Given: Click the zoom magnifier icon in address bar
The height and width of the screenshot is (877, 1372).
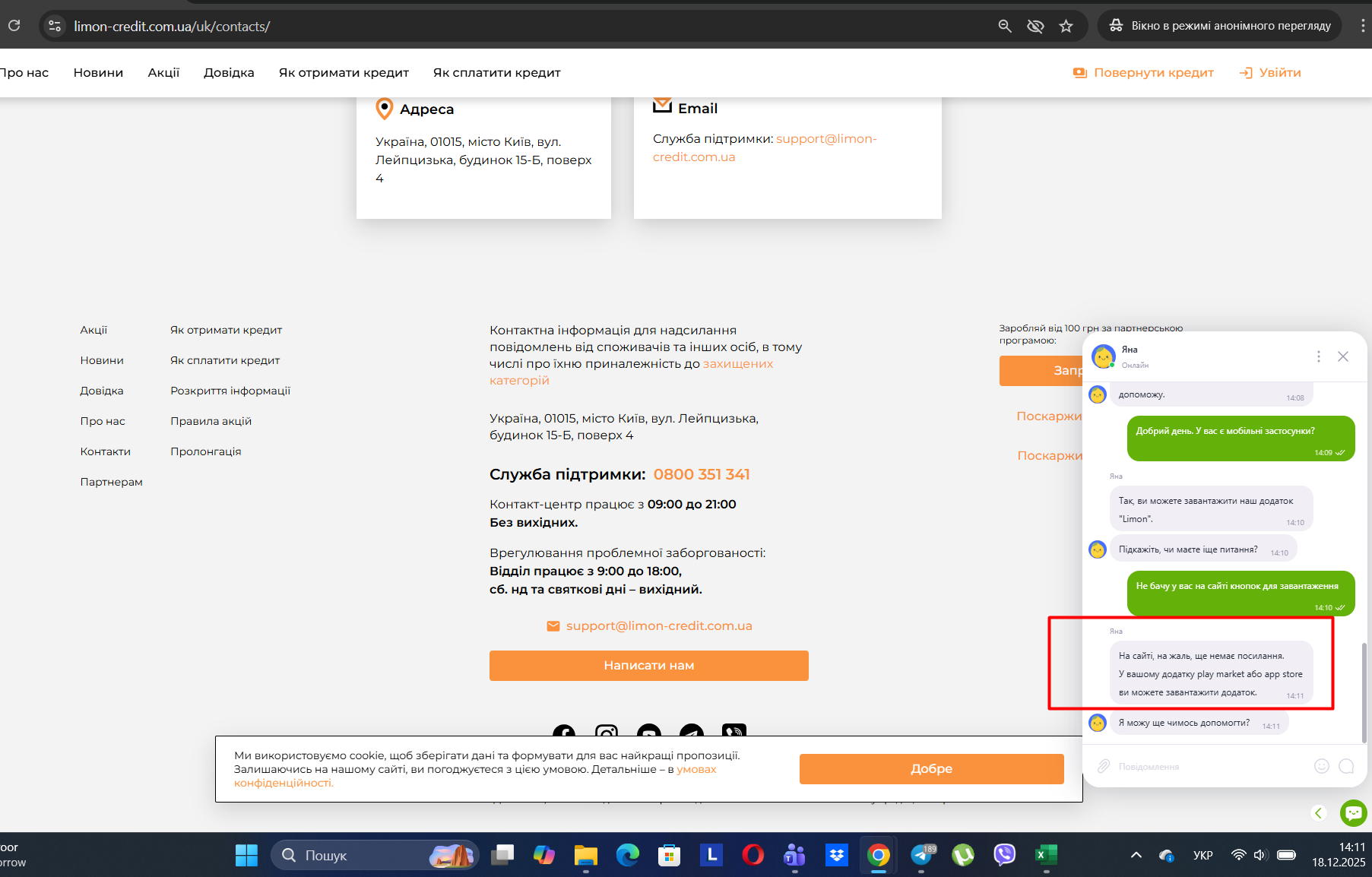Looking at the screenshot, I should click(x=1005, y=26).
